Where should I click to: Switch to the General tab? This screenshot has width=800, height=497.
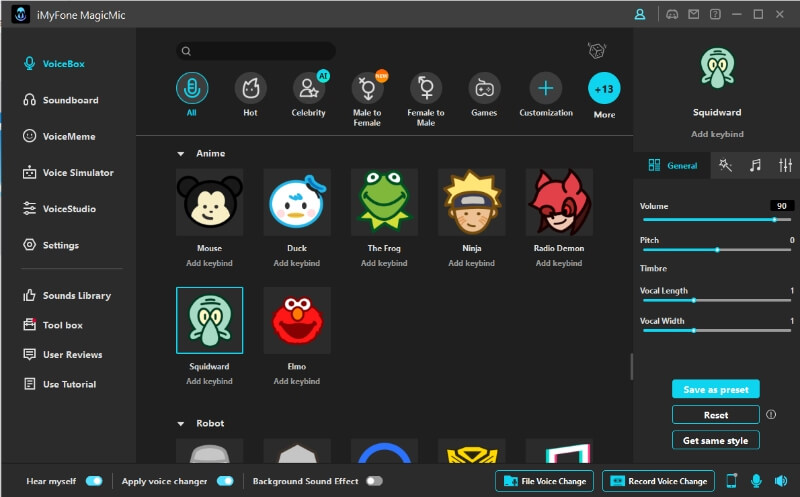point(672,165)
